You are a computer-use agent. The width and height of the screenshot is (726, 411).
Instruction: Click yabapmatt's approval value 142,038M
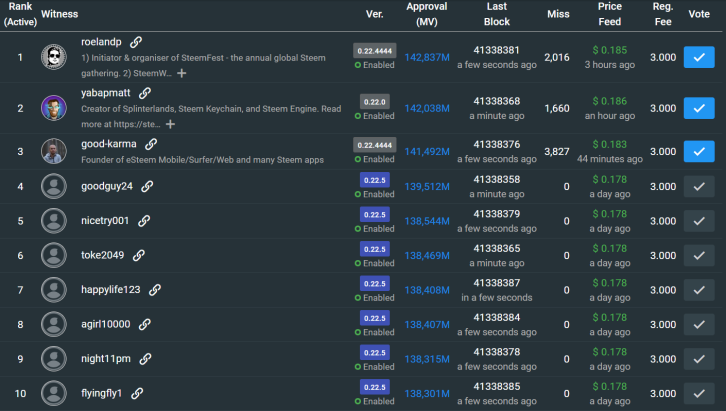(x=427, y=108)
